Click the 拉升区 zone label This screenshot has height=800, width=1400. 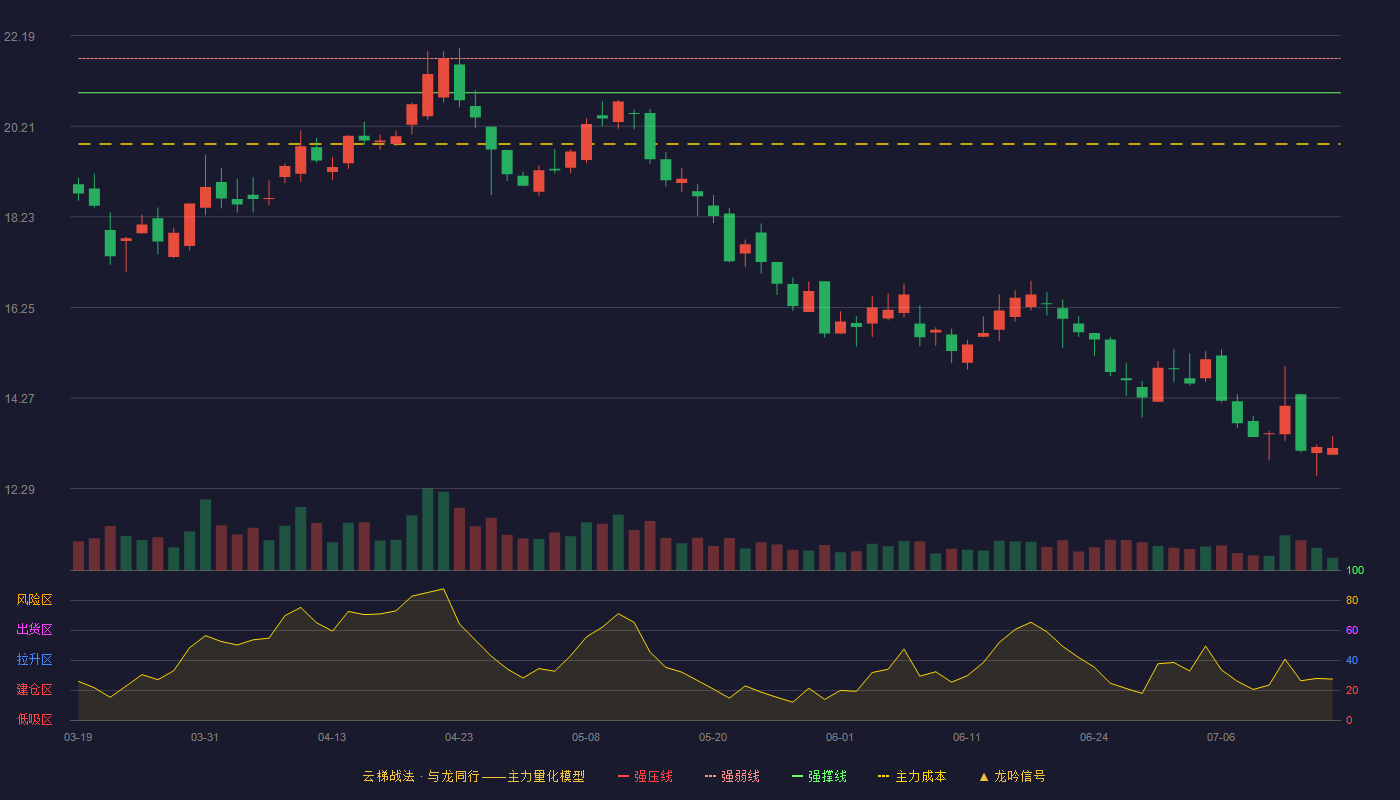(34, 660)
